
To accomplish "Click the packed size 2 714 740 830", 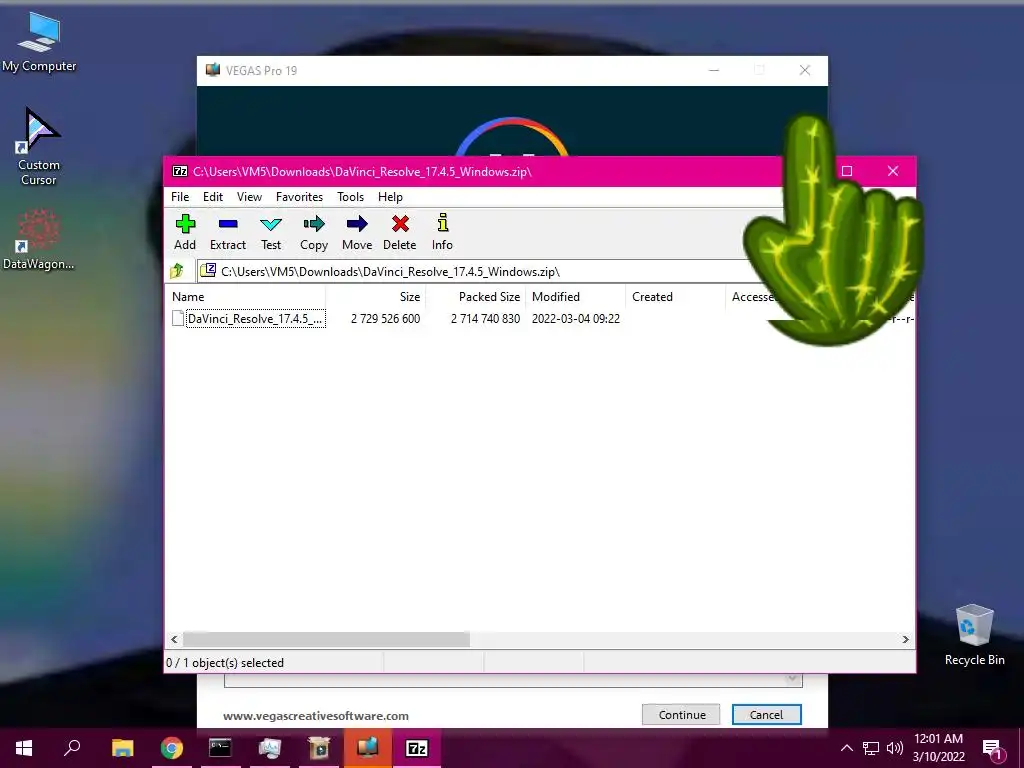I will 485,319.
